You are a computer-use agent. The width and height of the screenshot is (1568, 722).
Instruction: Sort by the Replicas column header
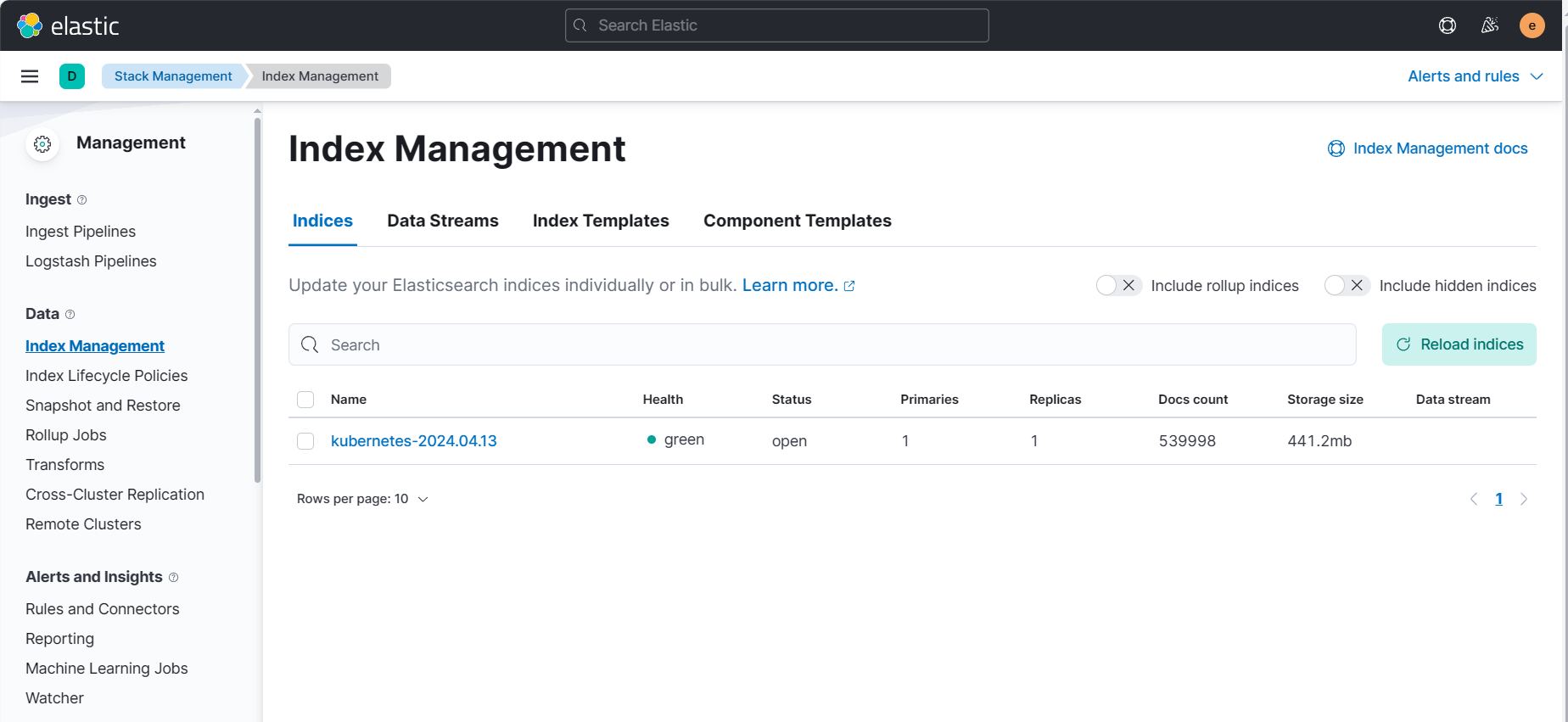[1056, 400]
